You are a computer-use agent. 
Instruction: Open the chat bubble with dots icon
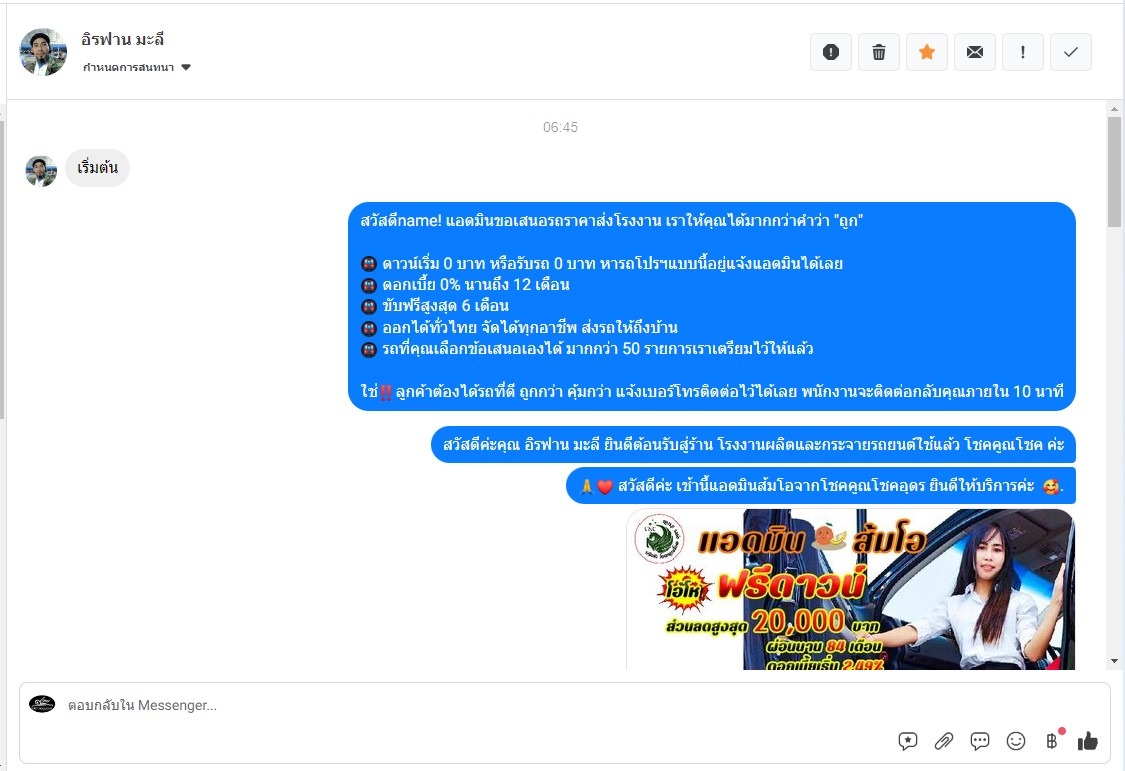coord(980,741)
